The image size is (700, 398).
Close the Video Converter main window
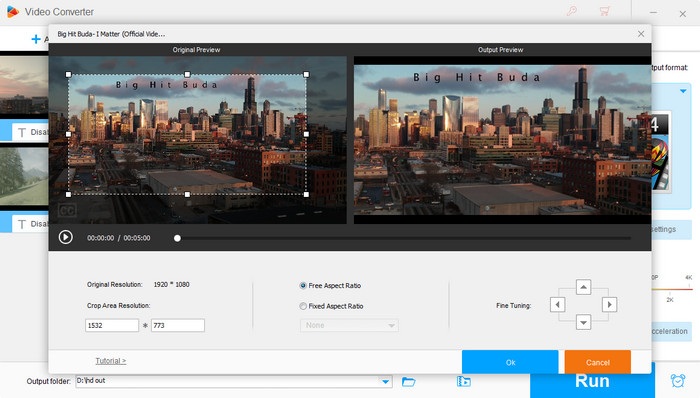click(683, 14)
